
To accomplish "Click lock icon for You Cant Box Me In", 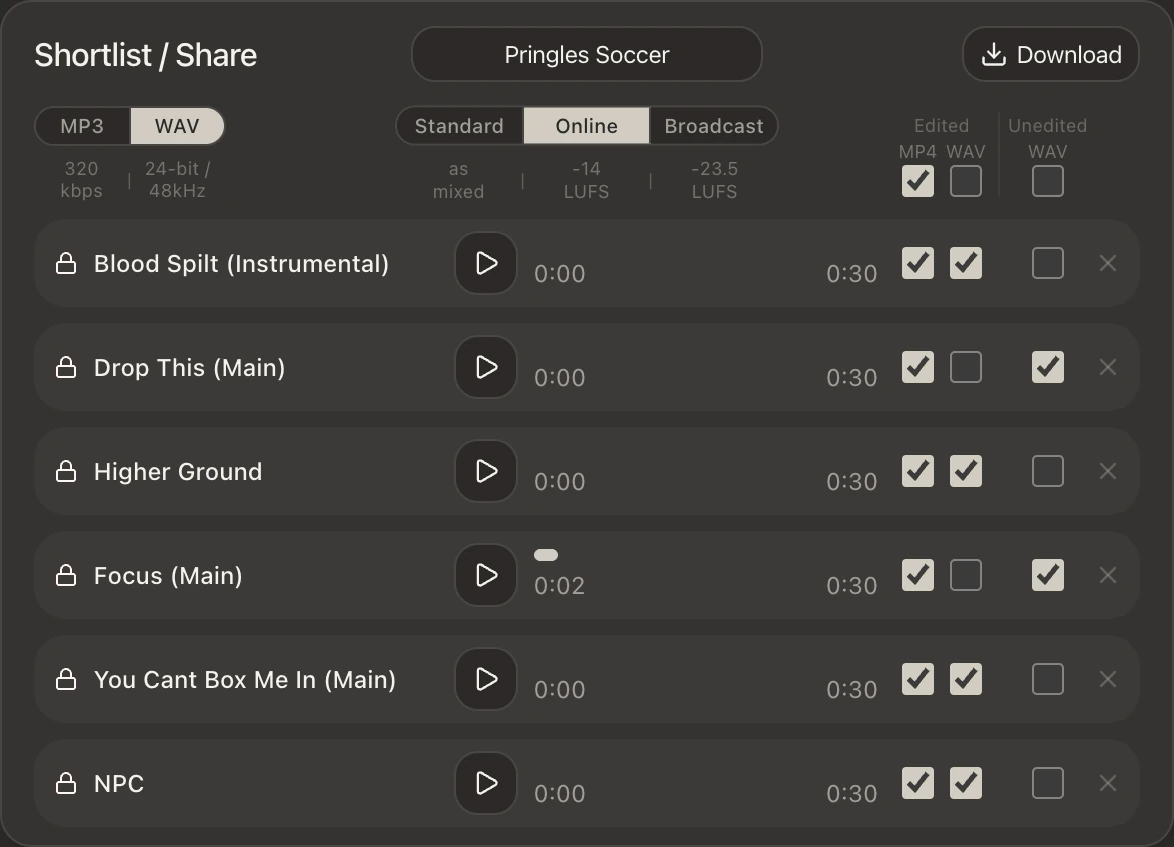I will point(66,679).
